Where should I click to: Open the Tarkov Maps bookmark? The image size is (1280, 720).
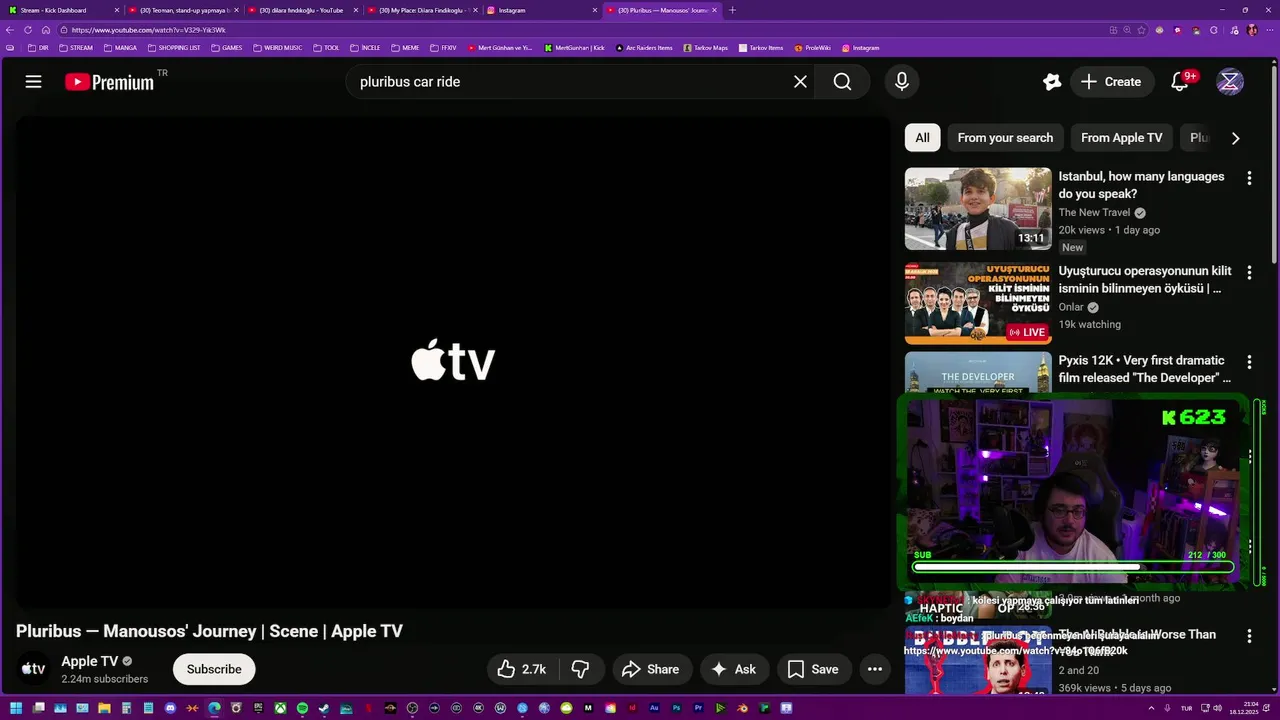[706, 48]
